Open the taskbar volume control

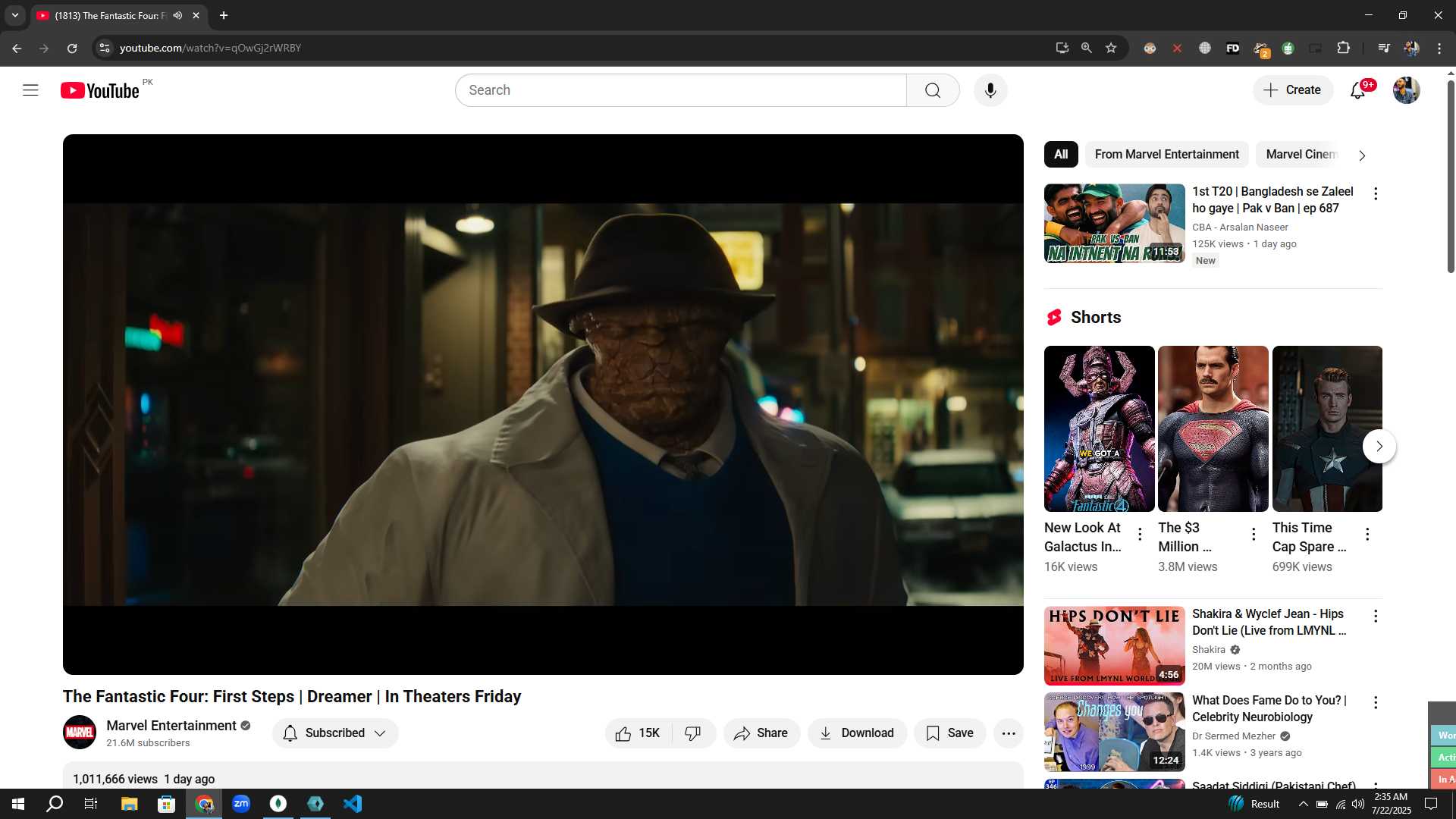(1357, 804)
